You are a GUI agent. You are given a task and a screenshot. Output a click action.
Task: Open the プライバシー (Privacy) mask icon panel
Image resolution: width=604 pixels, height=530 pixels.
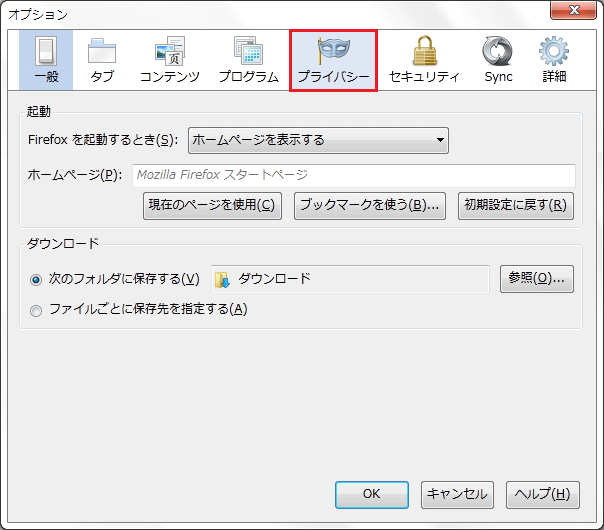333,60
